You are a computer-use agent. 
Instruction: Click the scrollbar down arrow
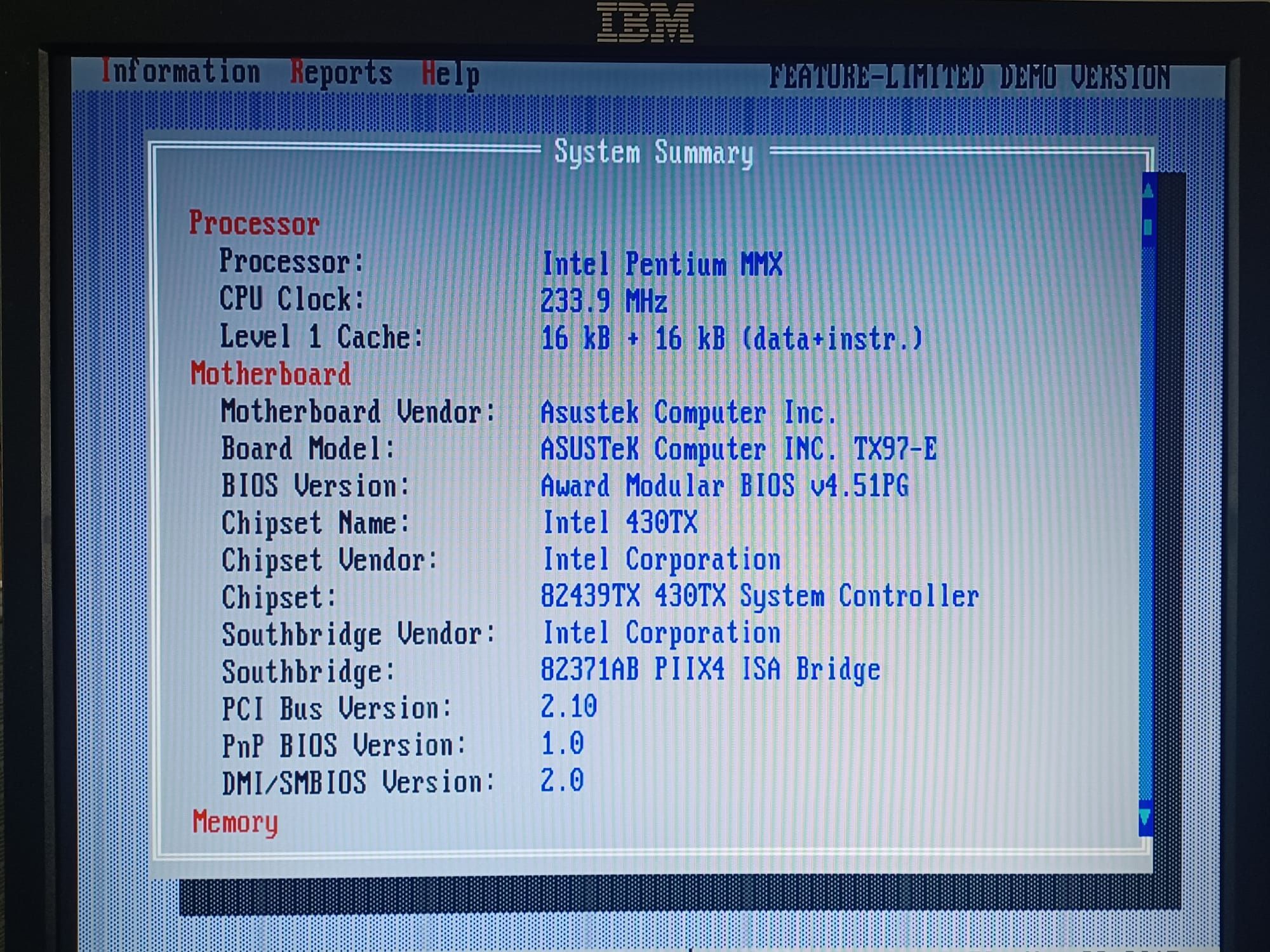click(1146, 816)
